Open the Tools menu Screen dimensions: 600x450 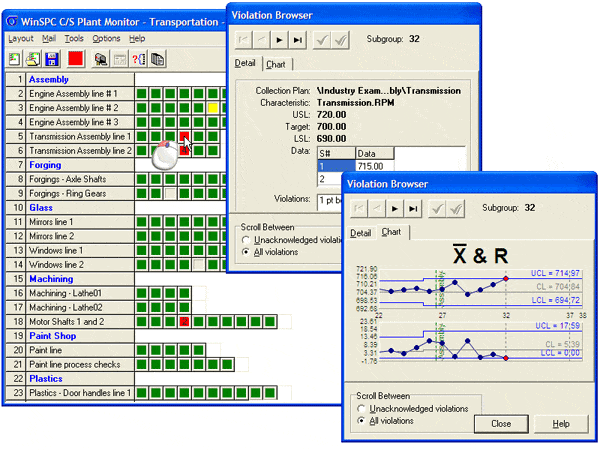pyautogui.click(x=74, y=38)
